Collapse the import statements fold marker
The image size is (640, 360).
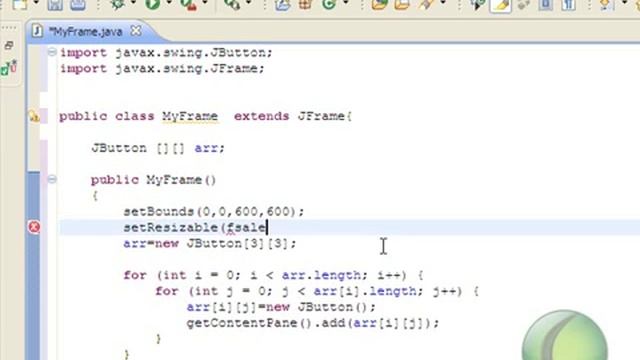click(x=52, y=52)
